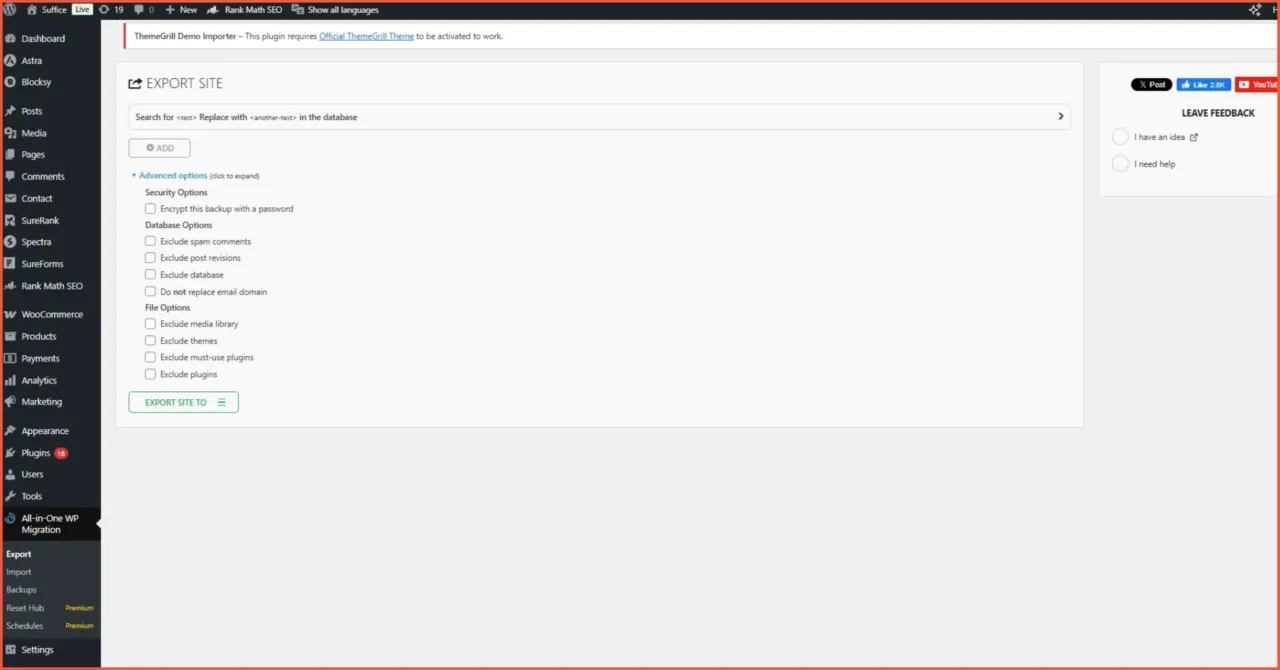Viewport: 1280px width, 670px height.
Task: Click the WordPress logo icon in admin bar
Action: point(10,10)
